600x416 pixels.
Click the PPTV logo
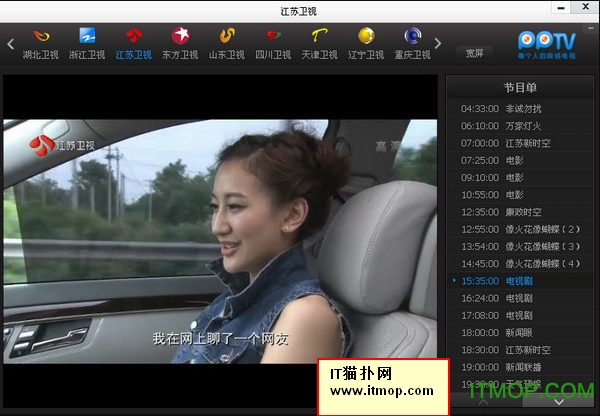[547, 44]
